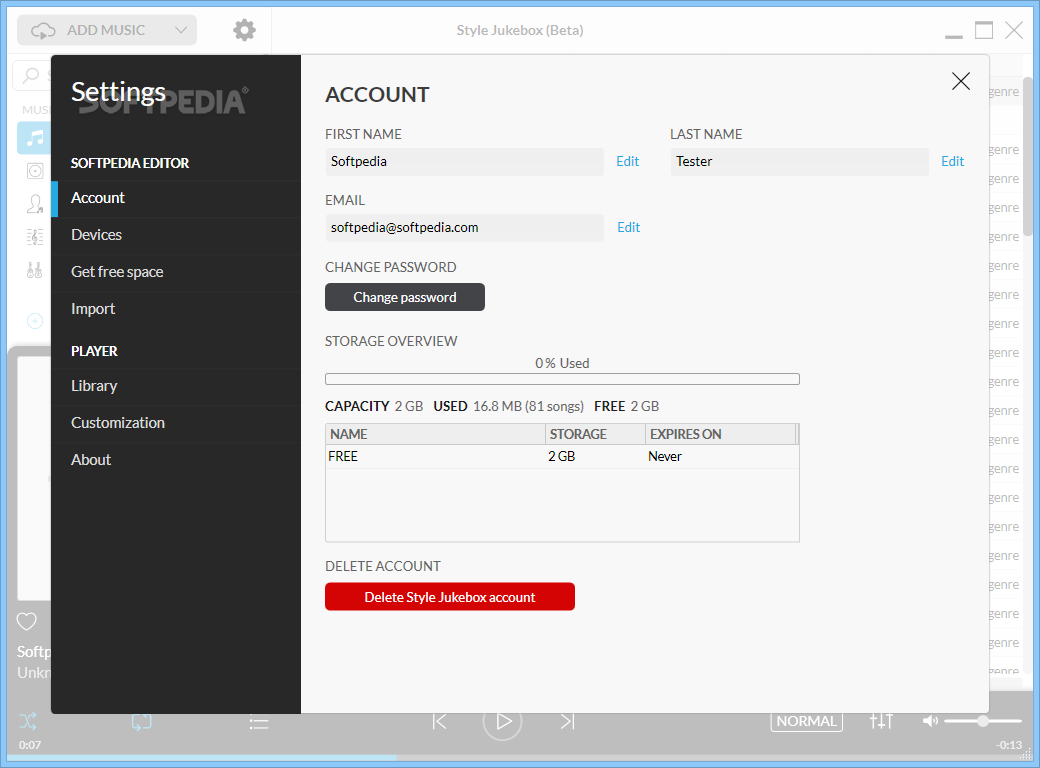Skip to previous track
Image resolution: width=1040 pixels, height=768 pixels.
439,721
